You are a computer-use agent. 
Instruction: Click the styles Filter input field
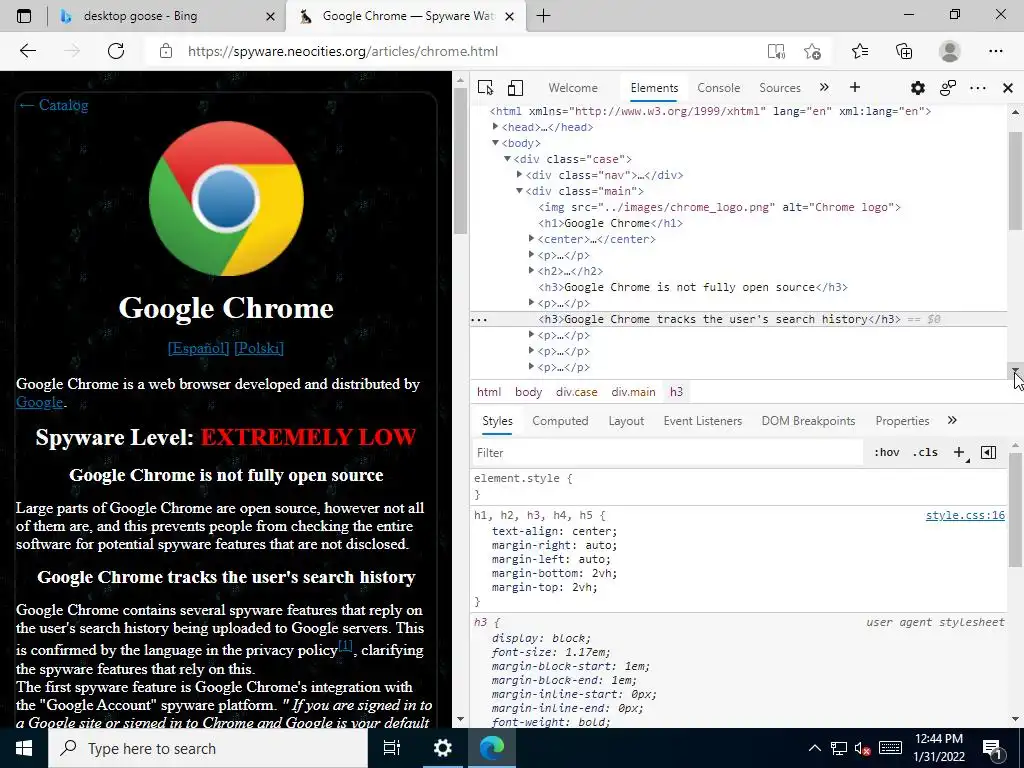coord(667,453)
